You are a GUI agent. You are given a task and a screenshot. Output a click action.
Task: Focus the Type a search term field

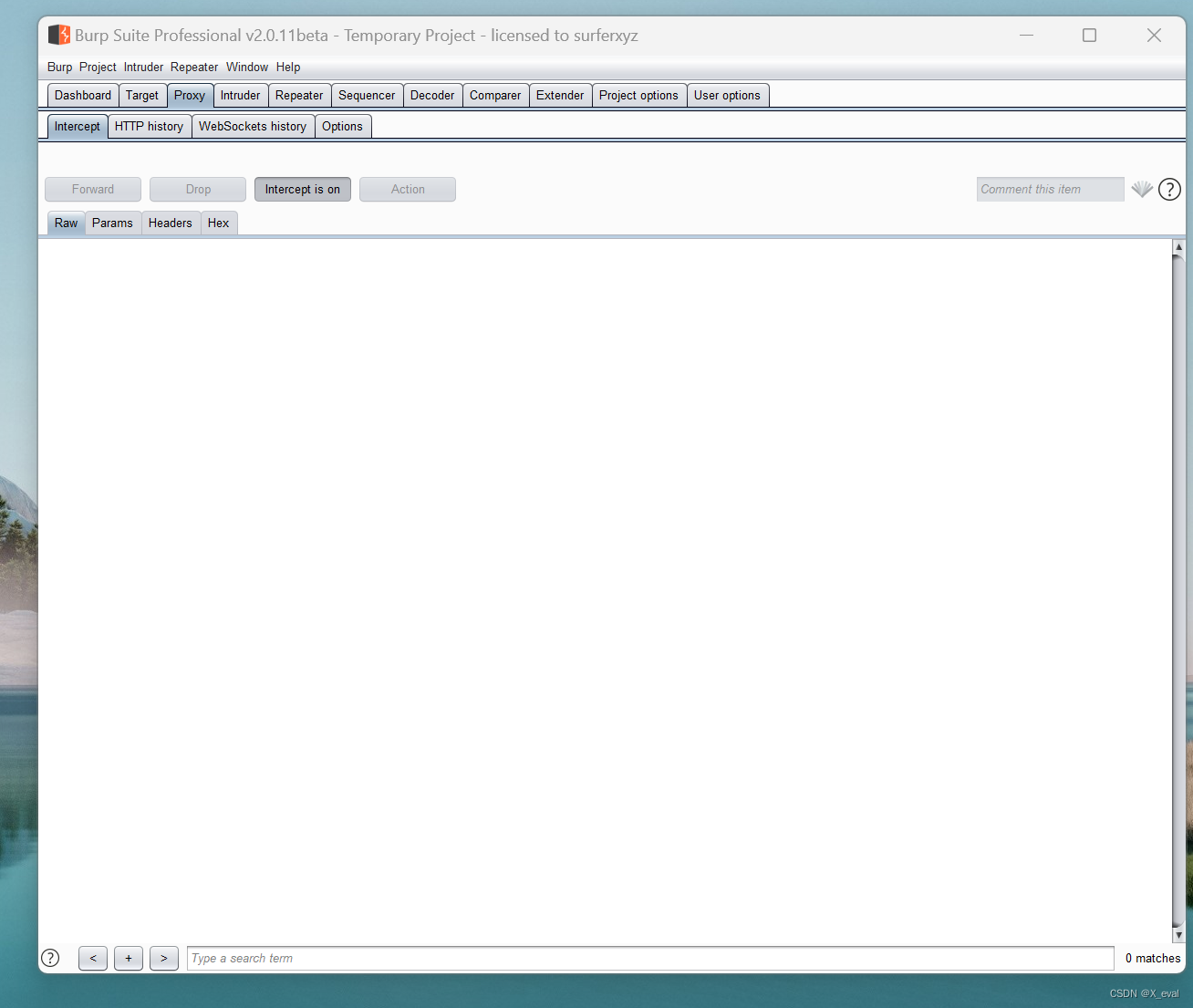click(x=650, y=958)
